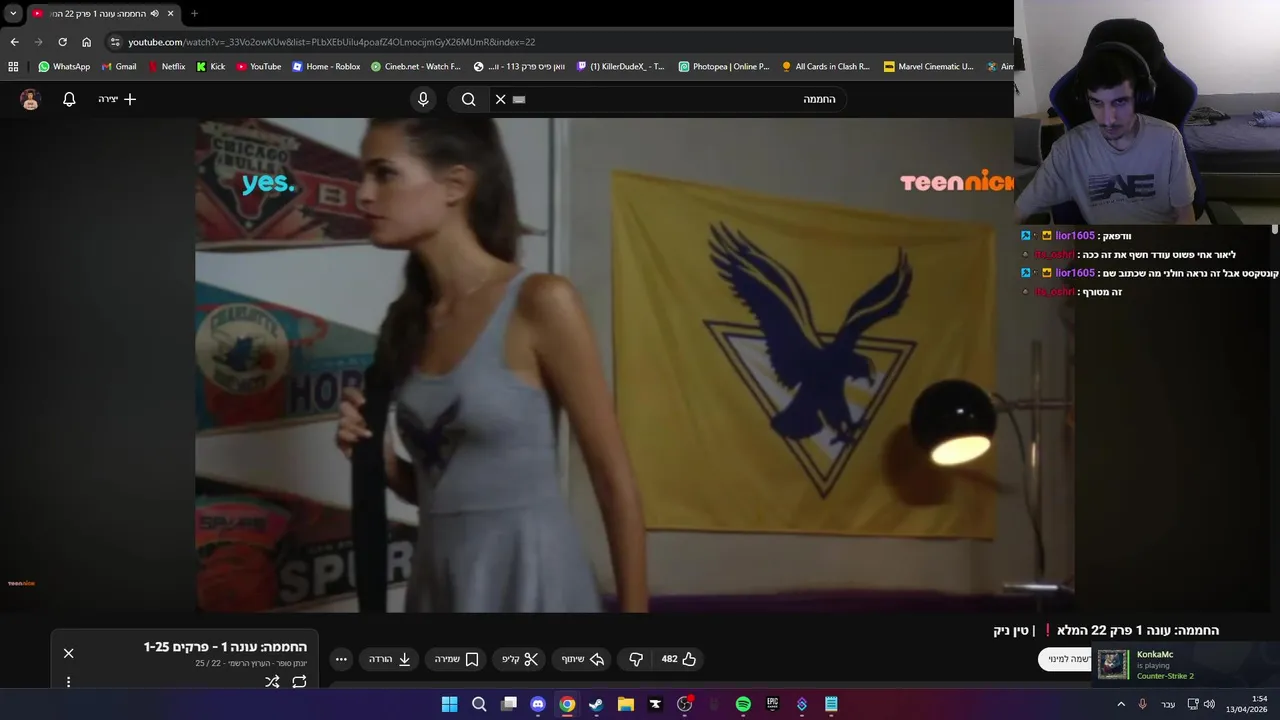The height and width of the screenshot is (720, 1280).
Task: Open the playlist title link episodes 1-25
Action: [225, 647]
